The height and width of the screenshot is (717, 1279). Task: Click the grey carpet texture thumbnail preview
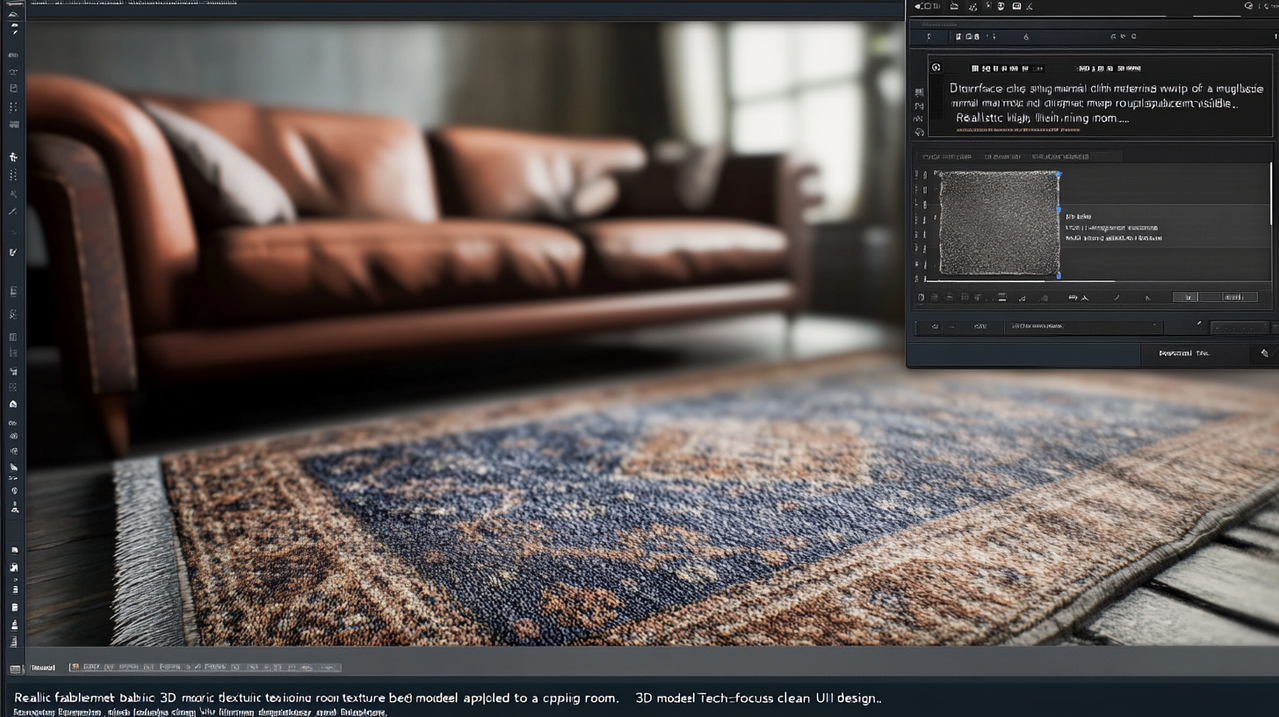click(x=999, y=223)
